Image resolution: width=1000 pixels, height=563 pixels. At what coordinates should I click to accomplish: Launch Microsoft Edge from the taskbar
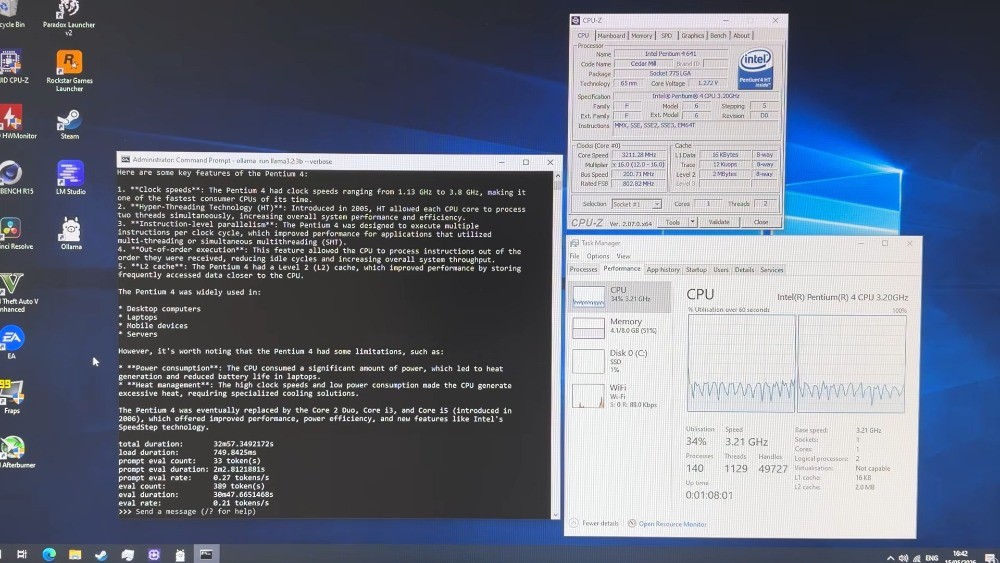49,554
